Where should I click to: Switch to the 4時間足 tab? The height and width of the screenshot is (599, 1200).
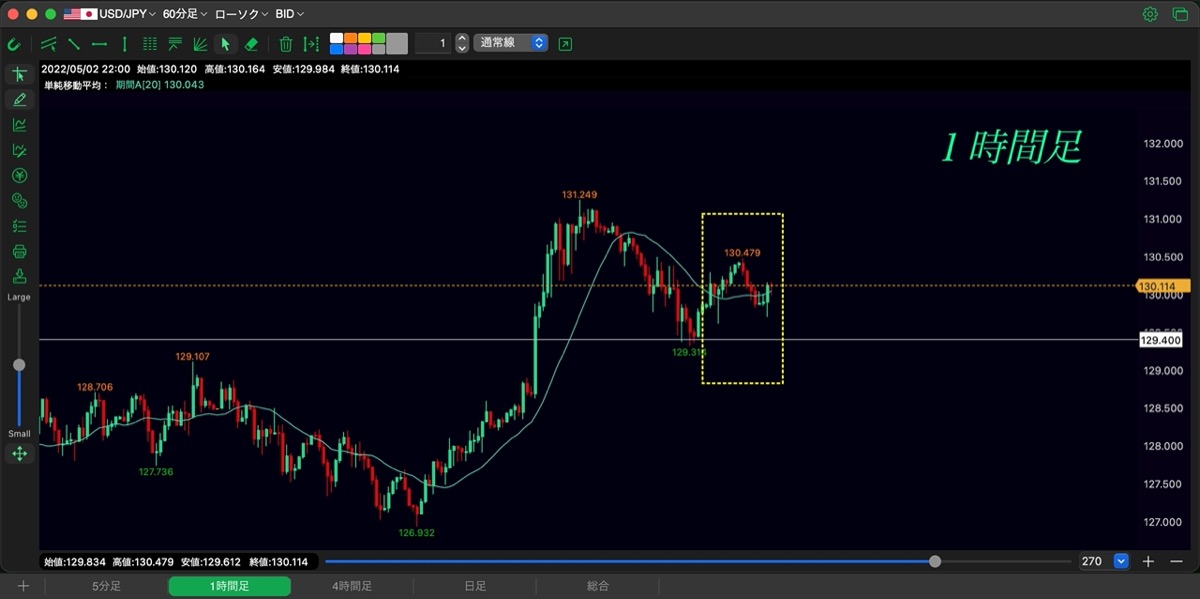(x=352, y=586)
